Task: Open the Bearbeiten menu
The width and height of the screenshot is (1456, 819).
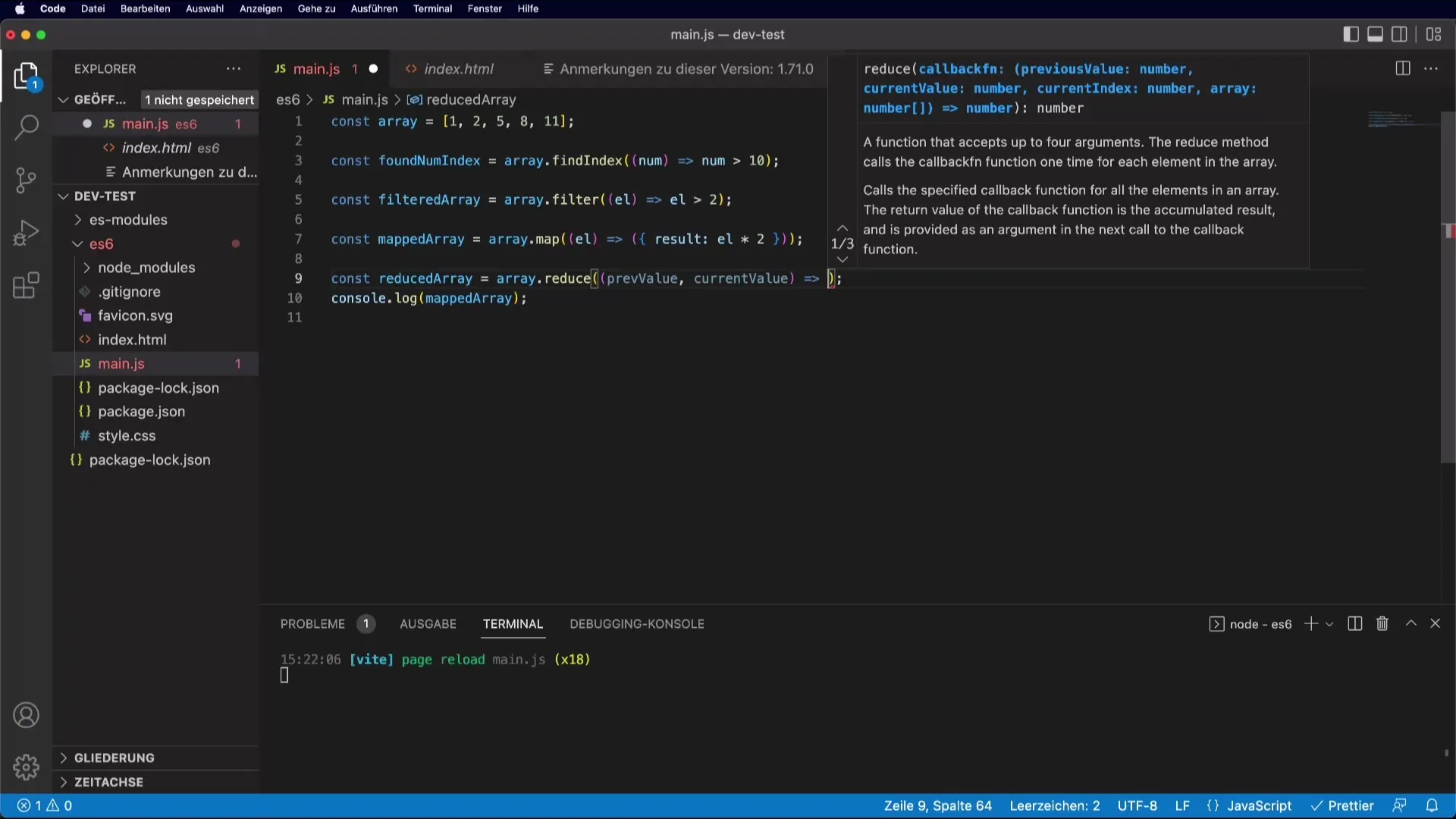Action: click(x=145, y=9)
